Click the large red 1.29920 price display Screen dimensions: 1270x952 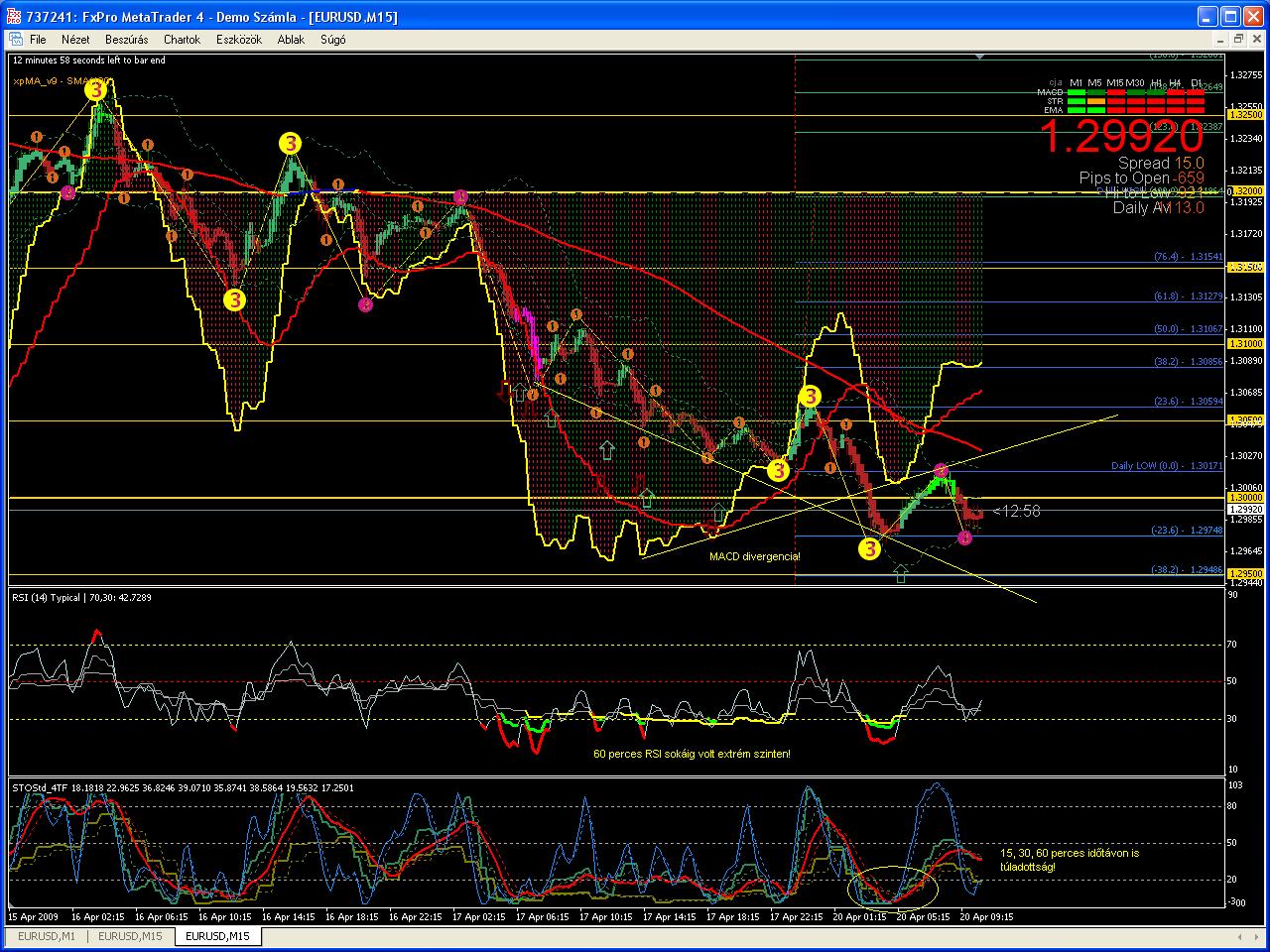(x=1121, y=136)
